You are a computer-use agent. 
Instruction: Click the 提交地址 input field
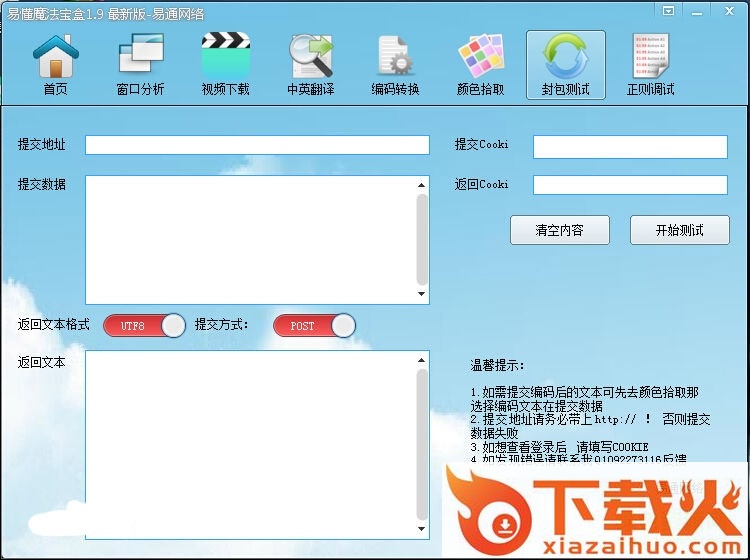click(257, 145)
